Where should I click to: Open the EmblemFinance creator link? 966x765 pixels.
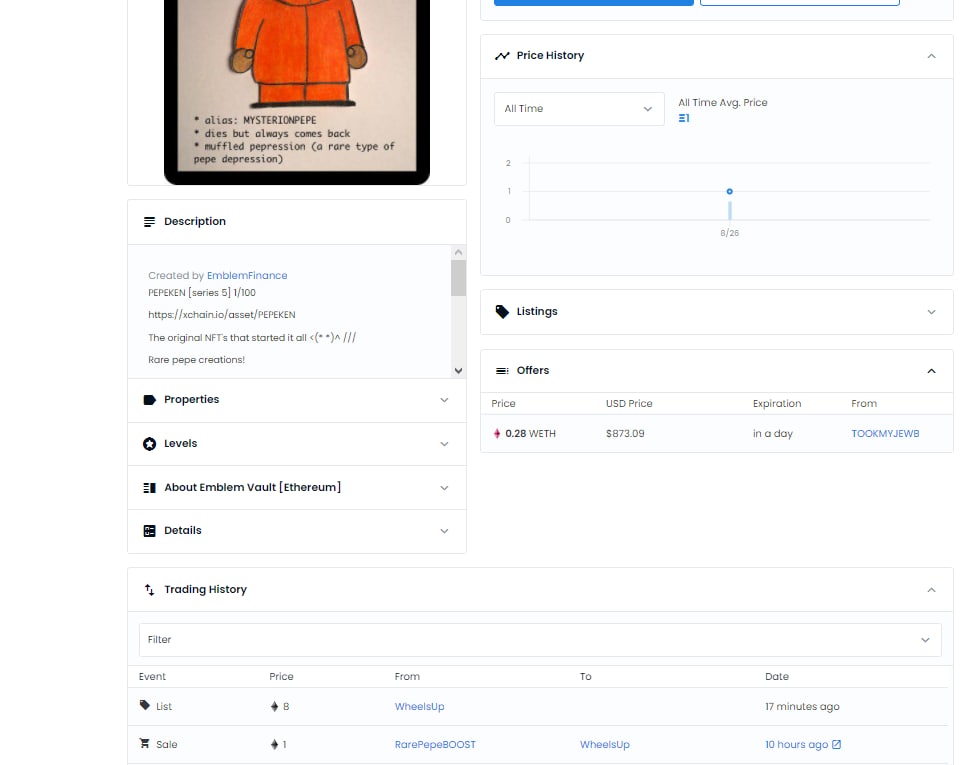[247, 275]
